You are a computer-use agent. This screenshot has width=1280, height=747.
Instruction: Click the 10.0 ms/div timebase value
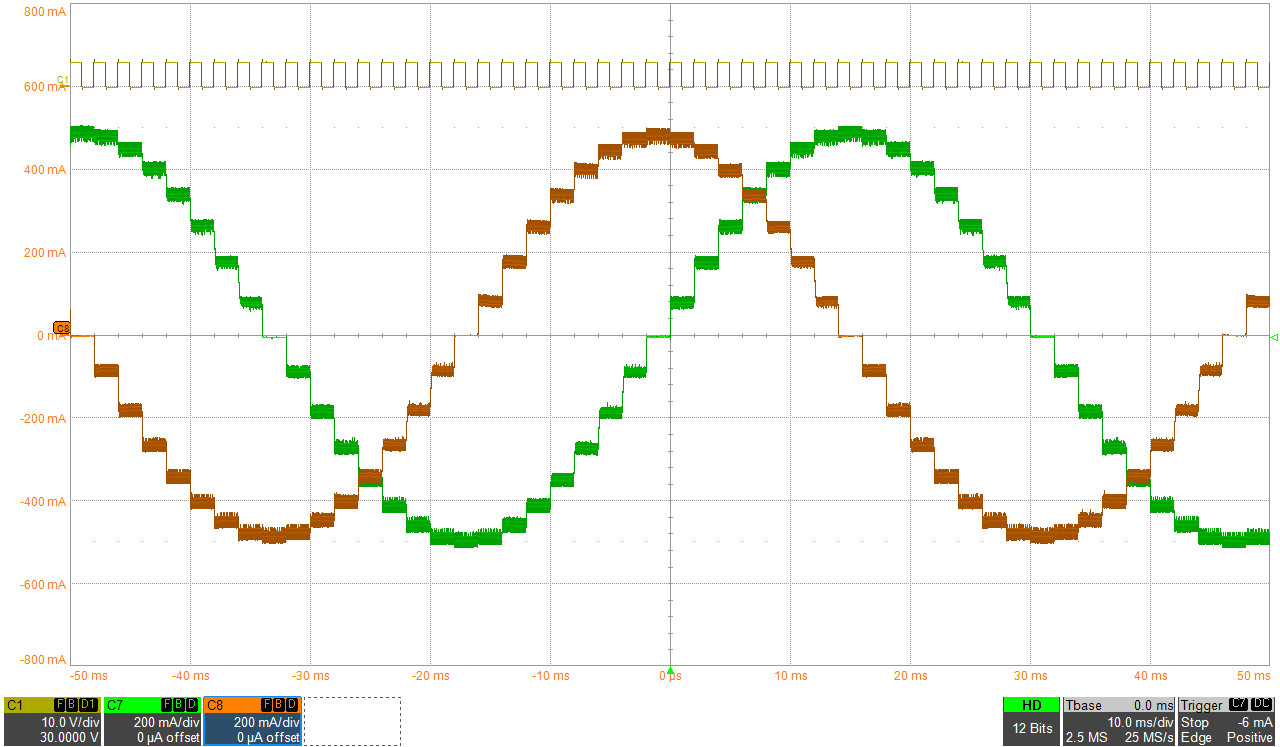1141,722
